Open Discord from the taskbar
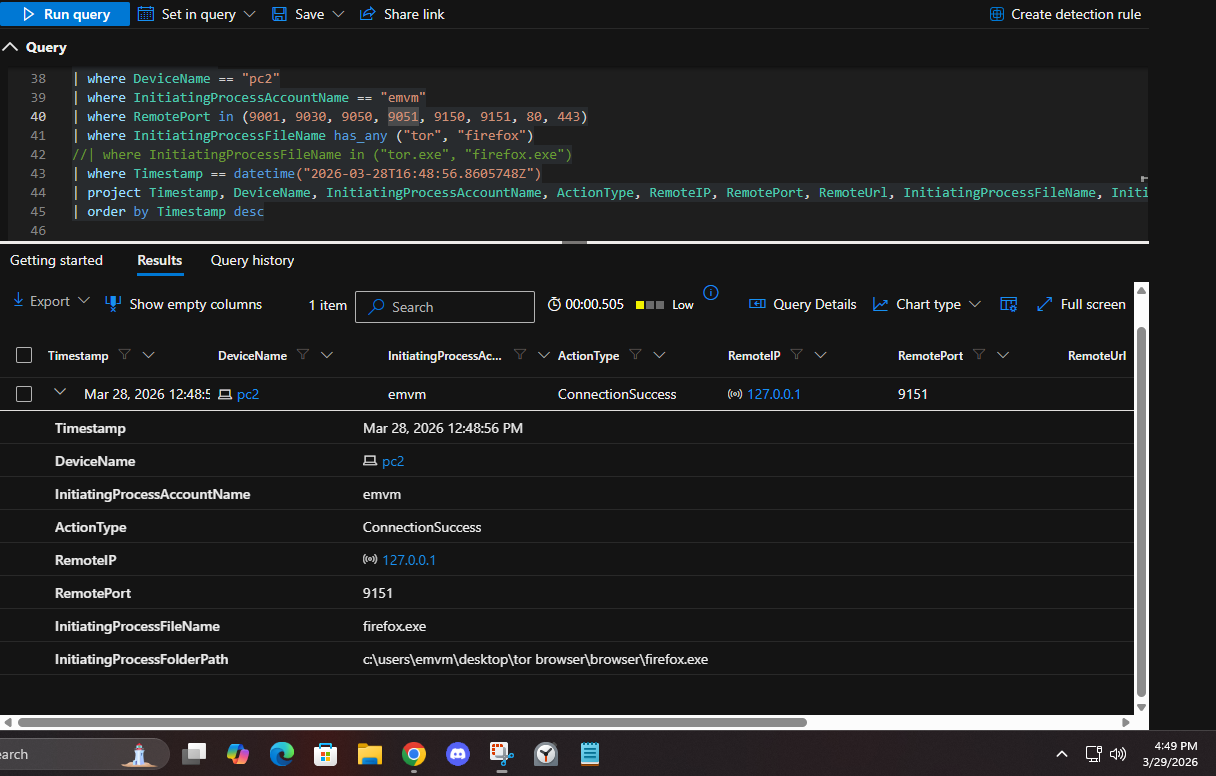The width and height of the screenshot is (1216, 776). [458, 753]
